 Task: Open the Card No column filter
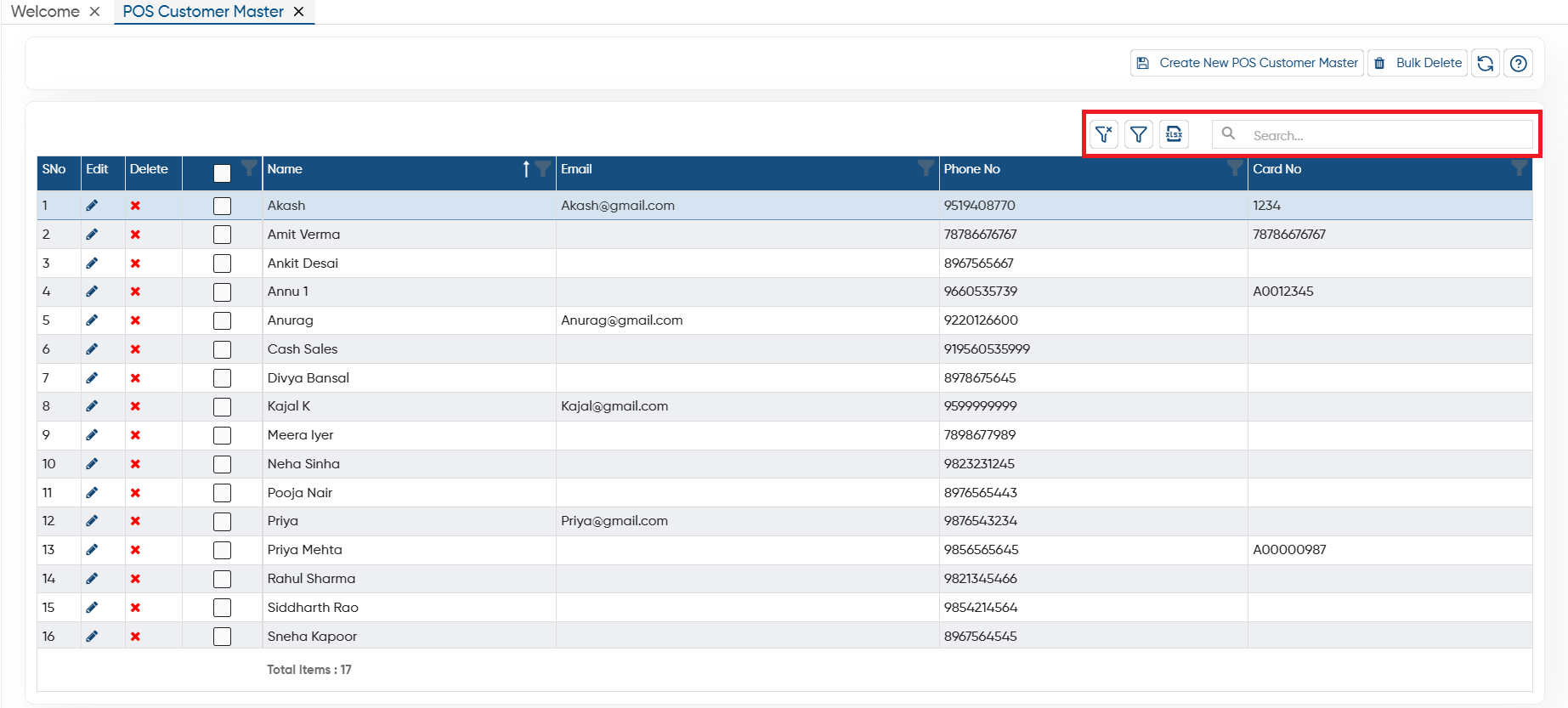point(1519,167)
